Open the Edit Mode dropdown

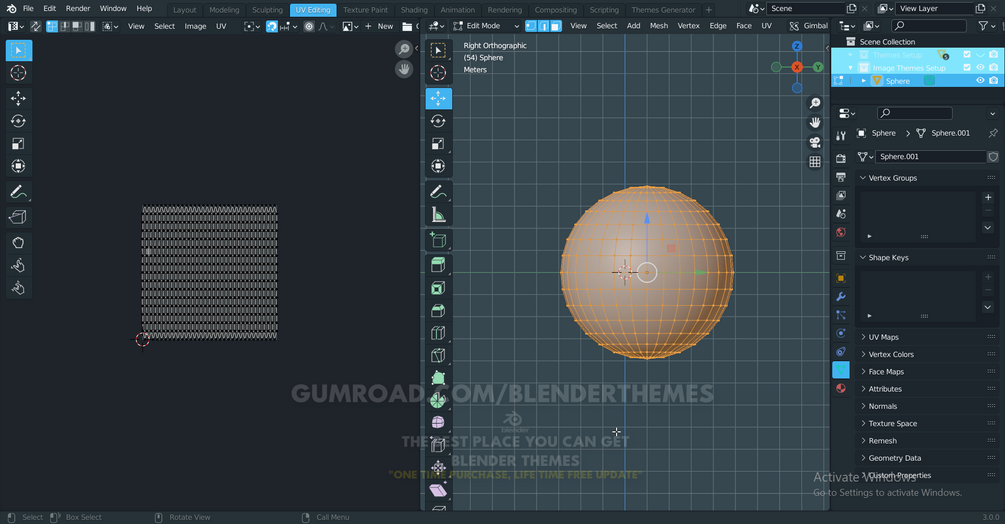click(486, 26)
